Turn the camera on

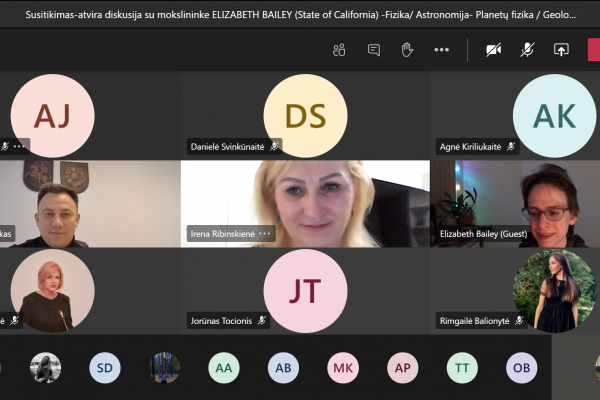pyautogui.click(x=494, y=50)
